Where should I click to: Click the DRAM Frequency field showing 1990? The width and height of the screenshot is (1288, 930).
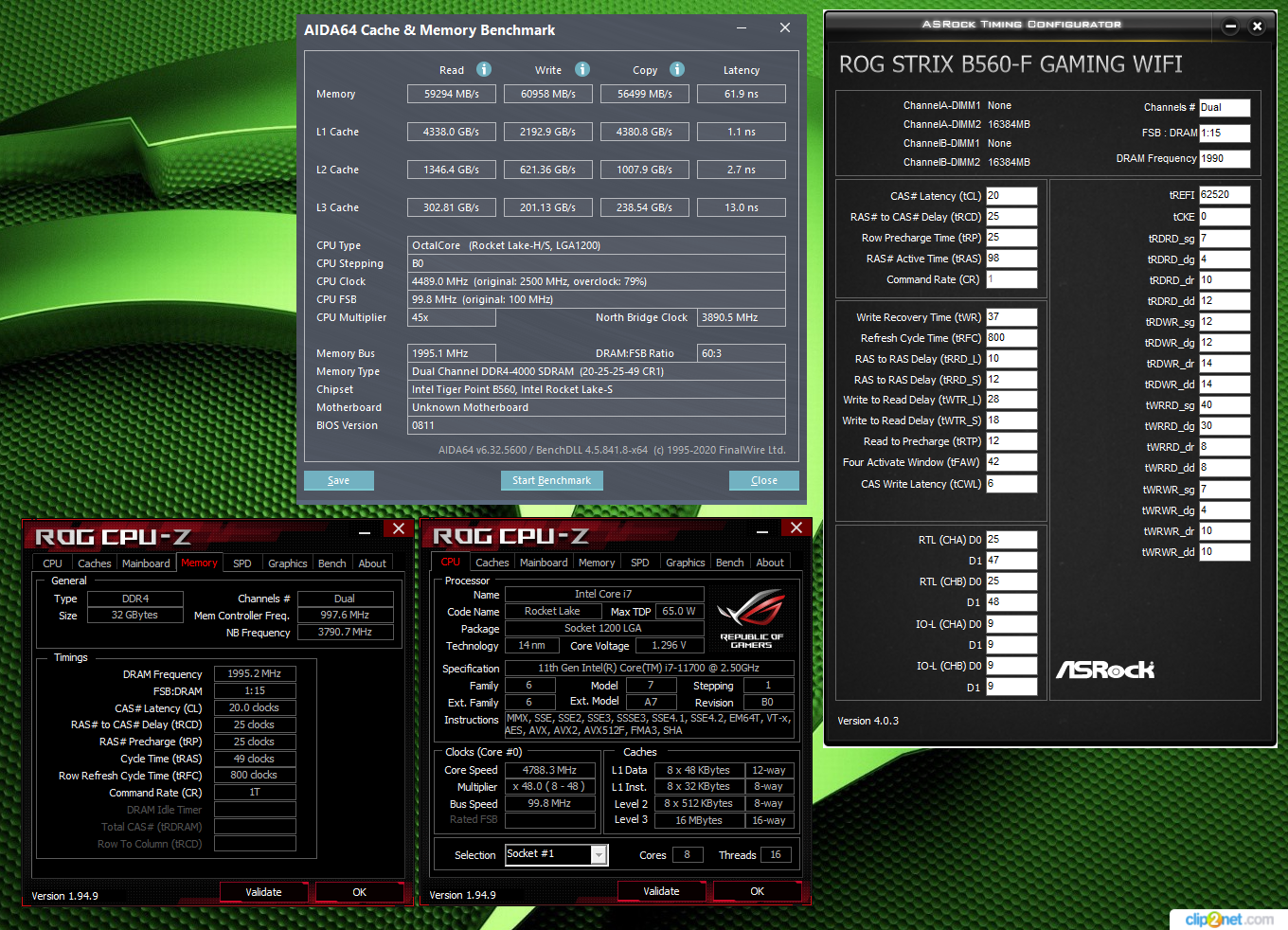coord(1225,159)
